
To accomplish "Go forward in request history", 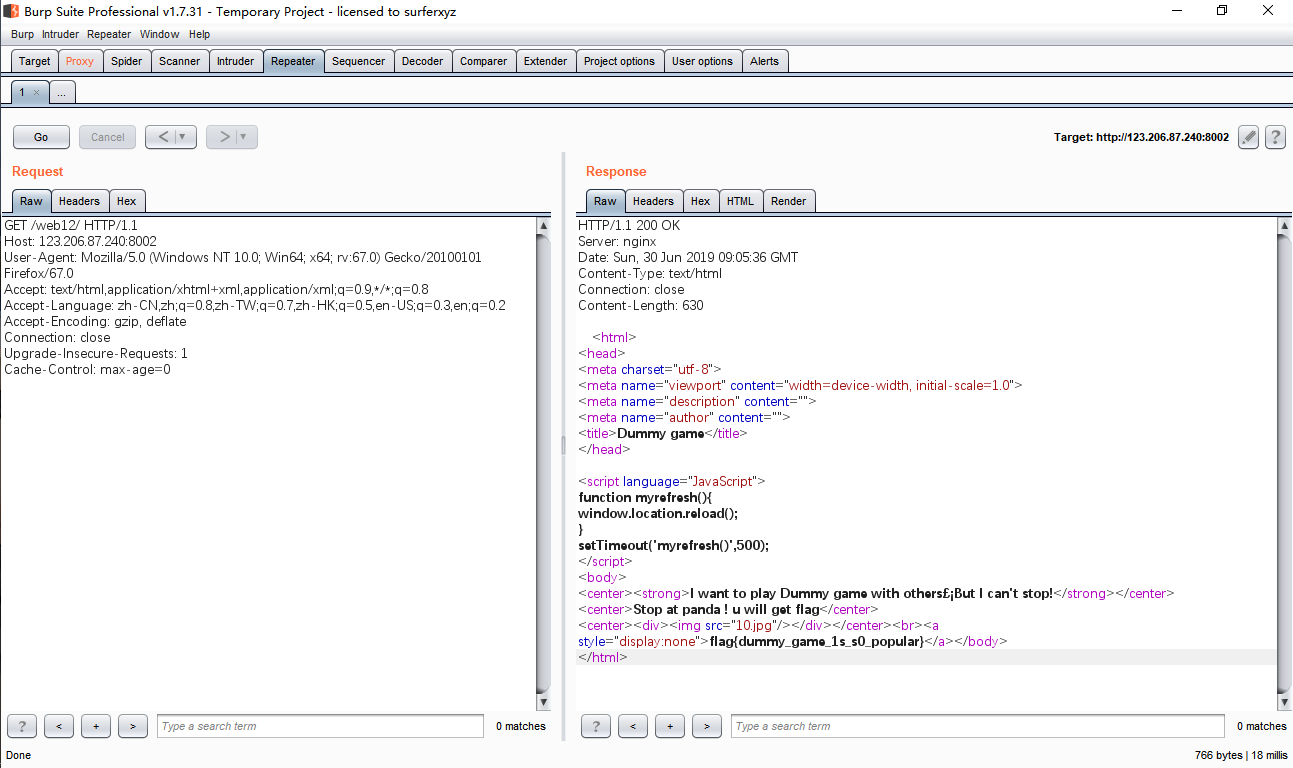I will pos(224,137).
